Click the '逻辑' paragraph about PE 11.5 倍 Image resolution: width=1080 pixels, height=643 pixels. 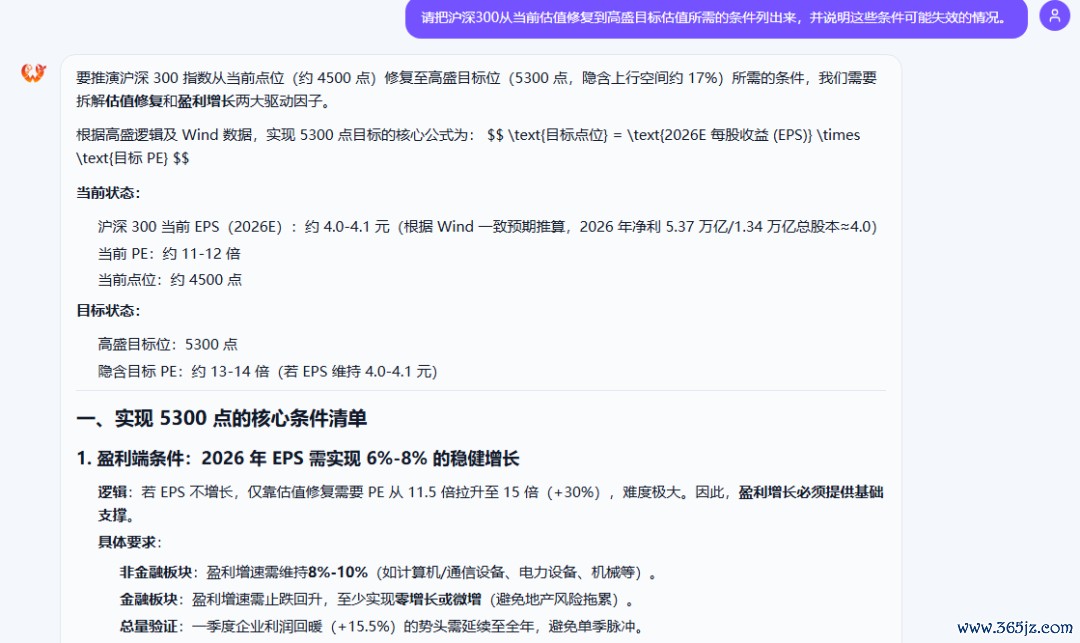point(490,503)
